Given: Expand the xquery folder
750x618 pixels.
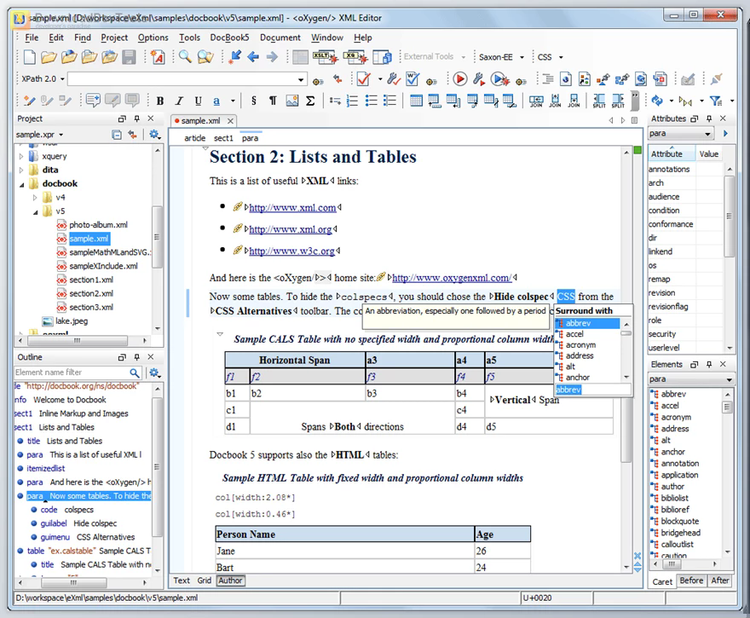Looking at the screenshot, I should coord(21,156).
